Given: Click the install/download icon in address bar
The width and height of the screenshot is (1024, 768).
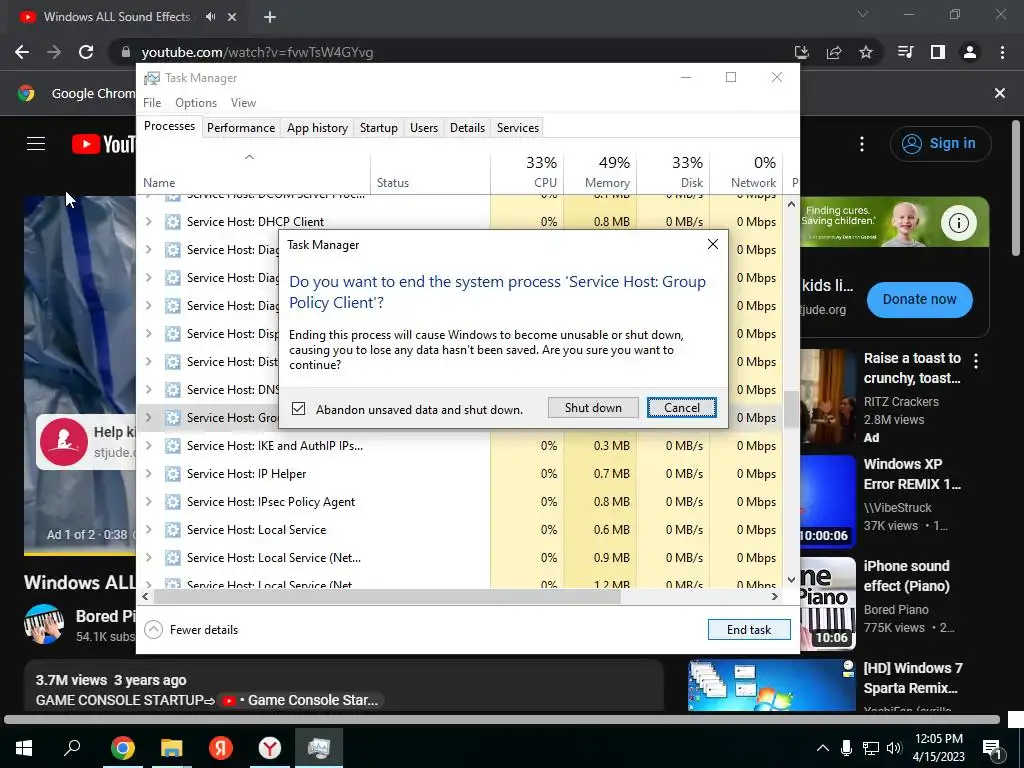Looking at the screenshot, I should click(x=801, y=52).
